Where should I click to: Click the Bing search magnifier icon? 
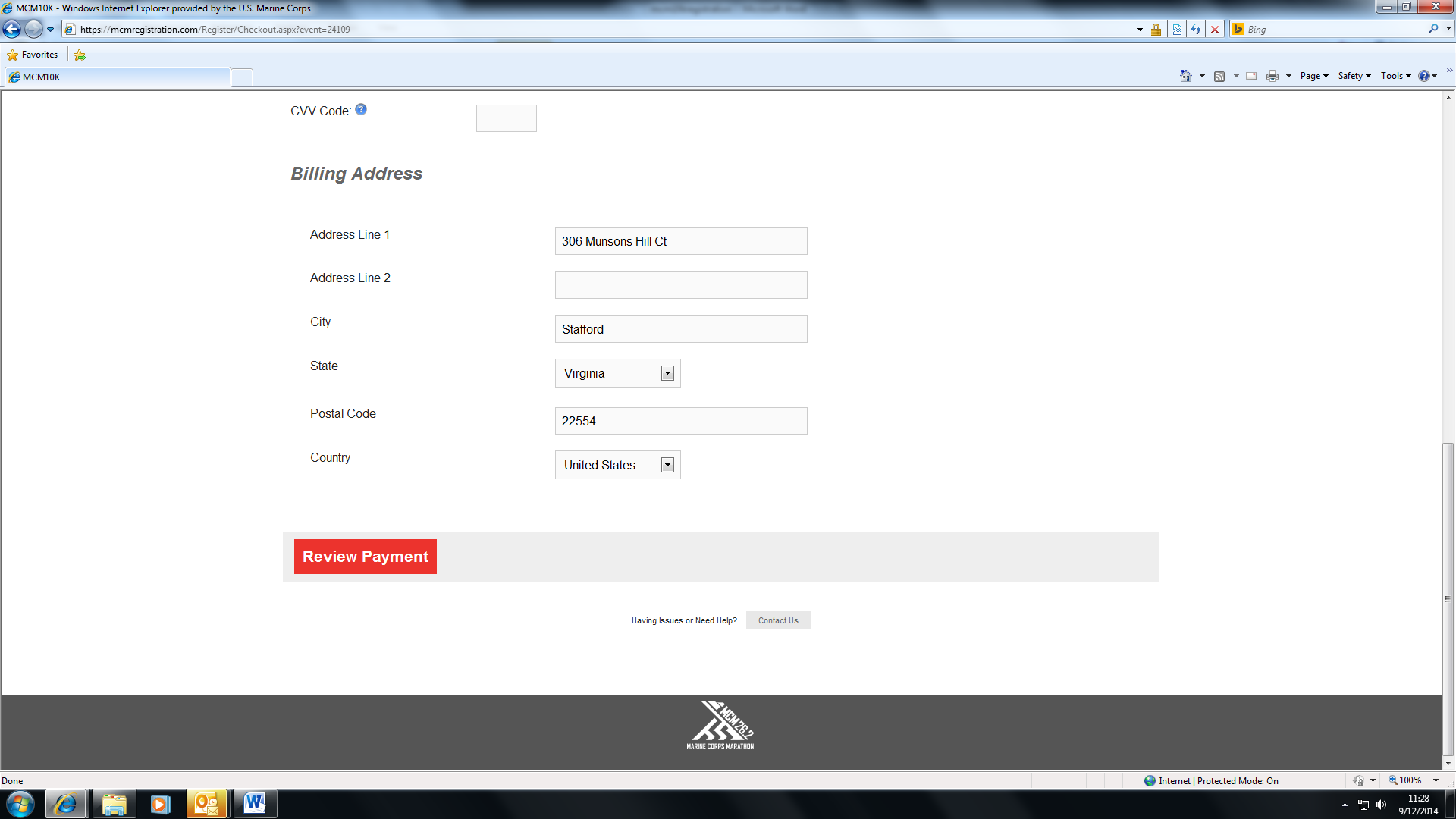[x=1433, y=29]
